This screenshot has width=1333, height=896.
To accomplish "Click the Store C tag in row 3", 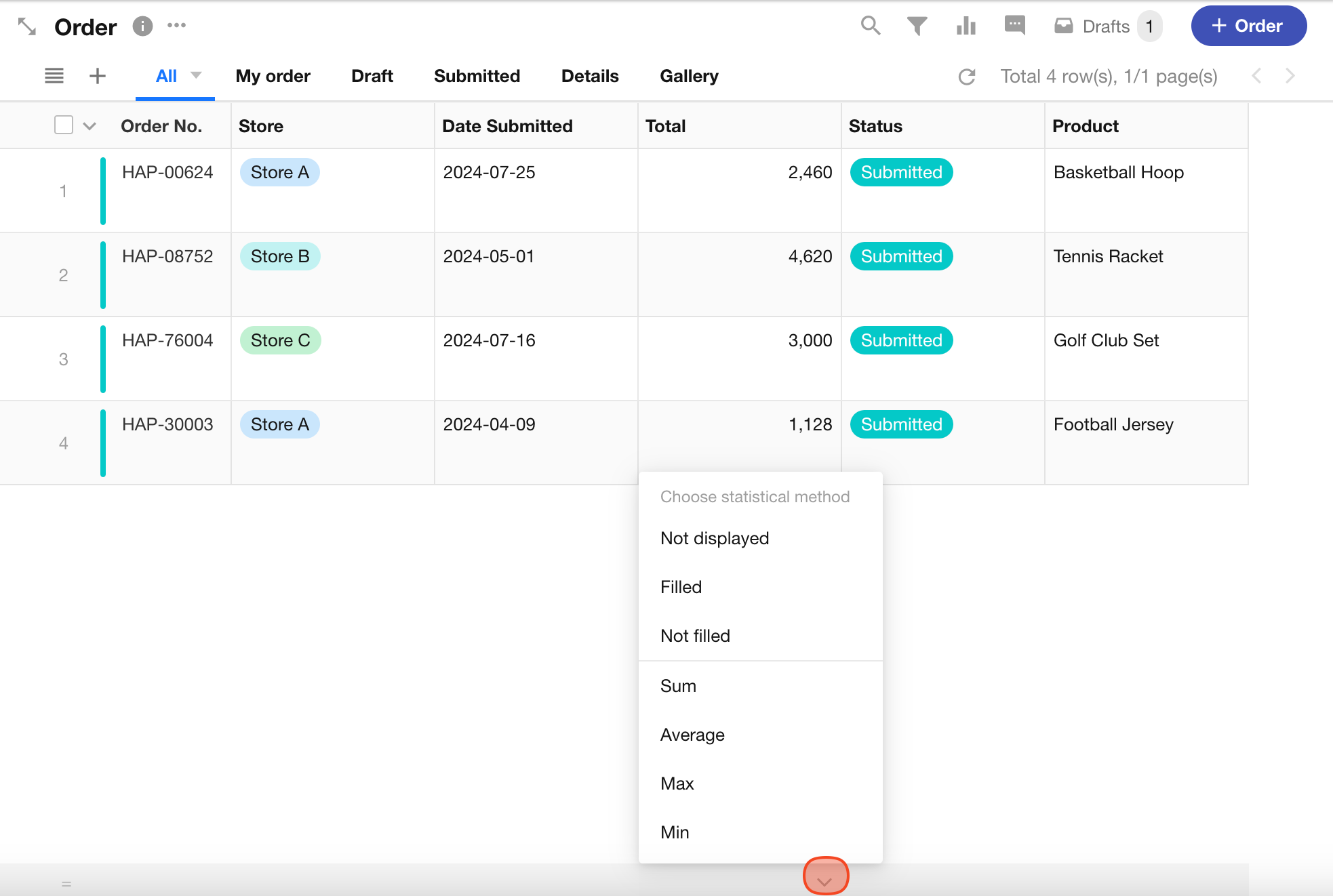I will pos(280,340).
